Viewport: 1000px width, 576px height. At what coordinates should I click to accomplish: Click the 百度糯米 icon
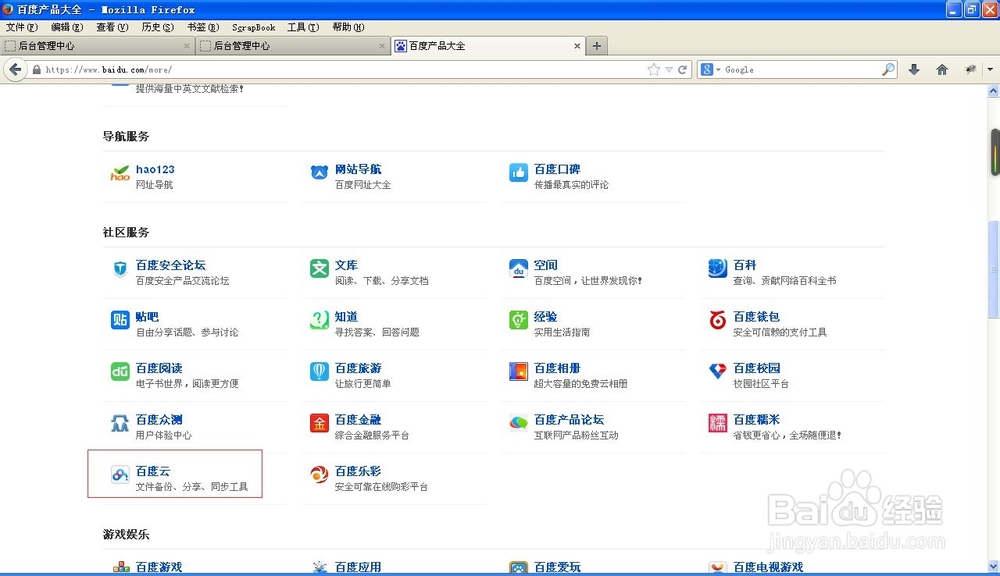[717, 423]
